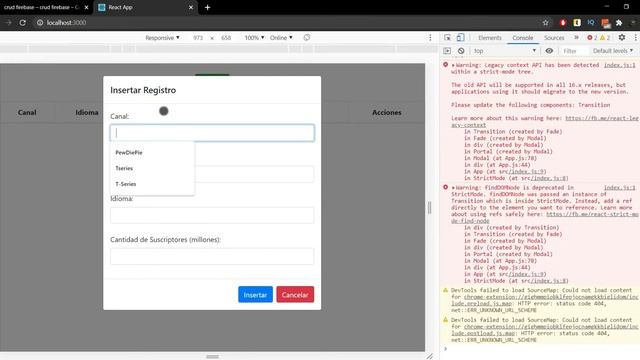Open DevTools settings gear
The image size is (640, 360).
pyautogui.click(x=622, y=38)
